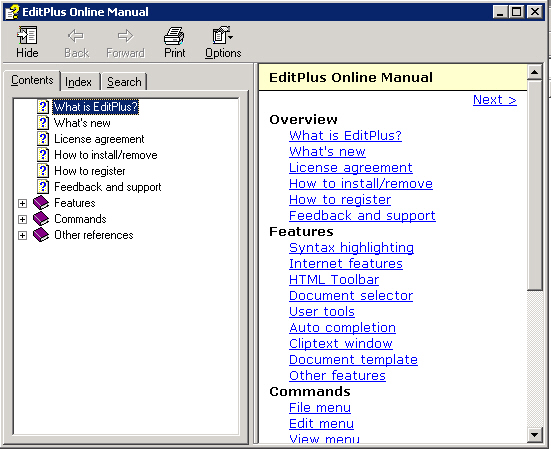Click the purple book icon for Commands
Viewport: 551px width, 449px height.
click(x=41, y=219)
